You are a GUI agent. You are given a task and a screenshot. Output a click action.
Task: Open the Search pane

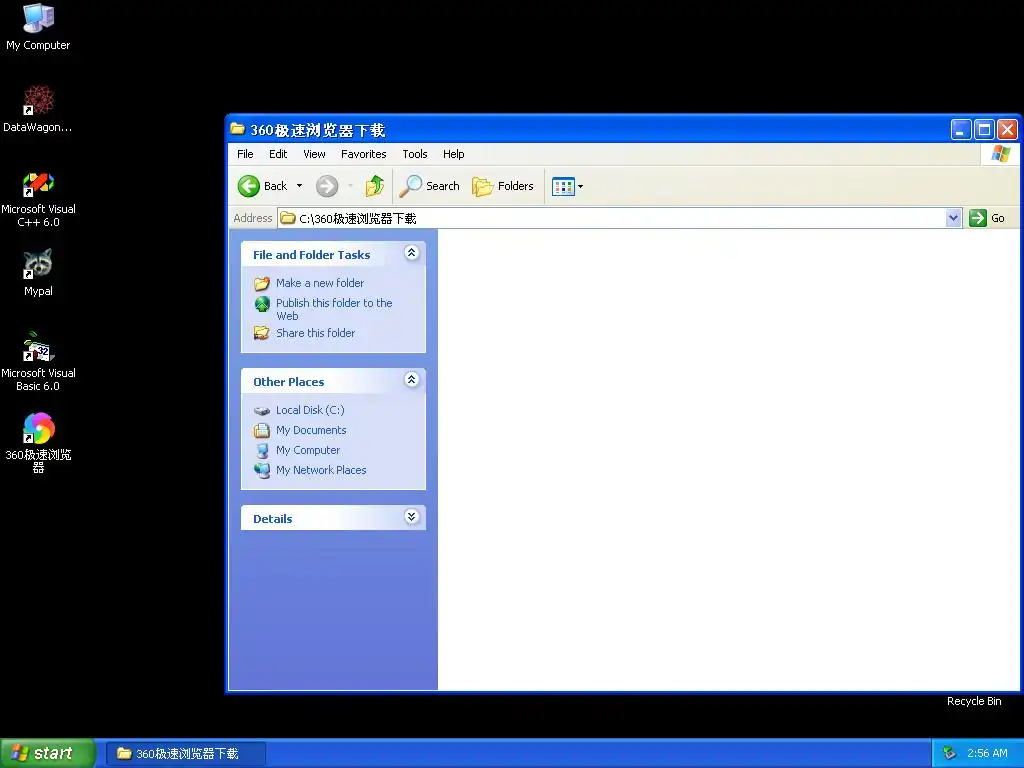click(429, 186)
